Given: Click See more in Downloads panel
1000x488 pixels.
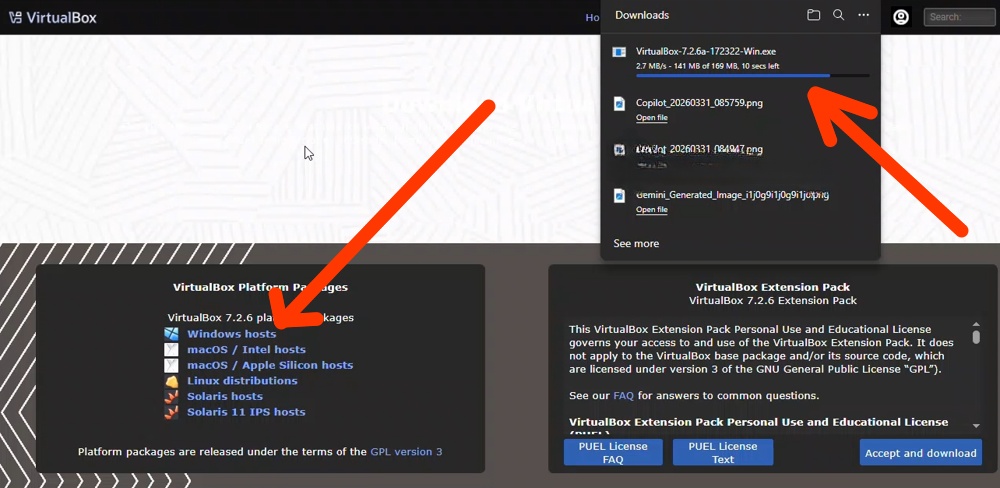Looking at the screenshot, I should click(636, 244).
